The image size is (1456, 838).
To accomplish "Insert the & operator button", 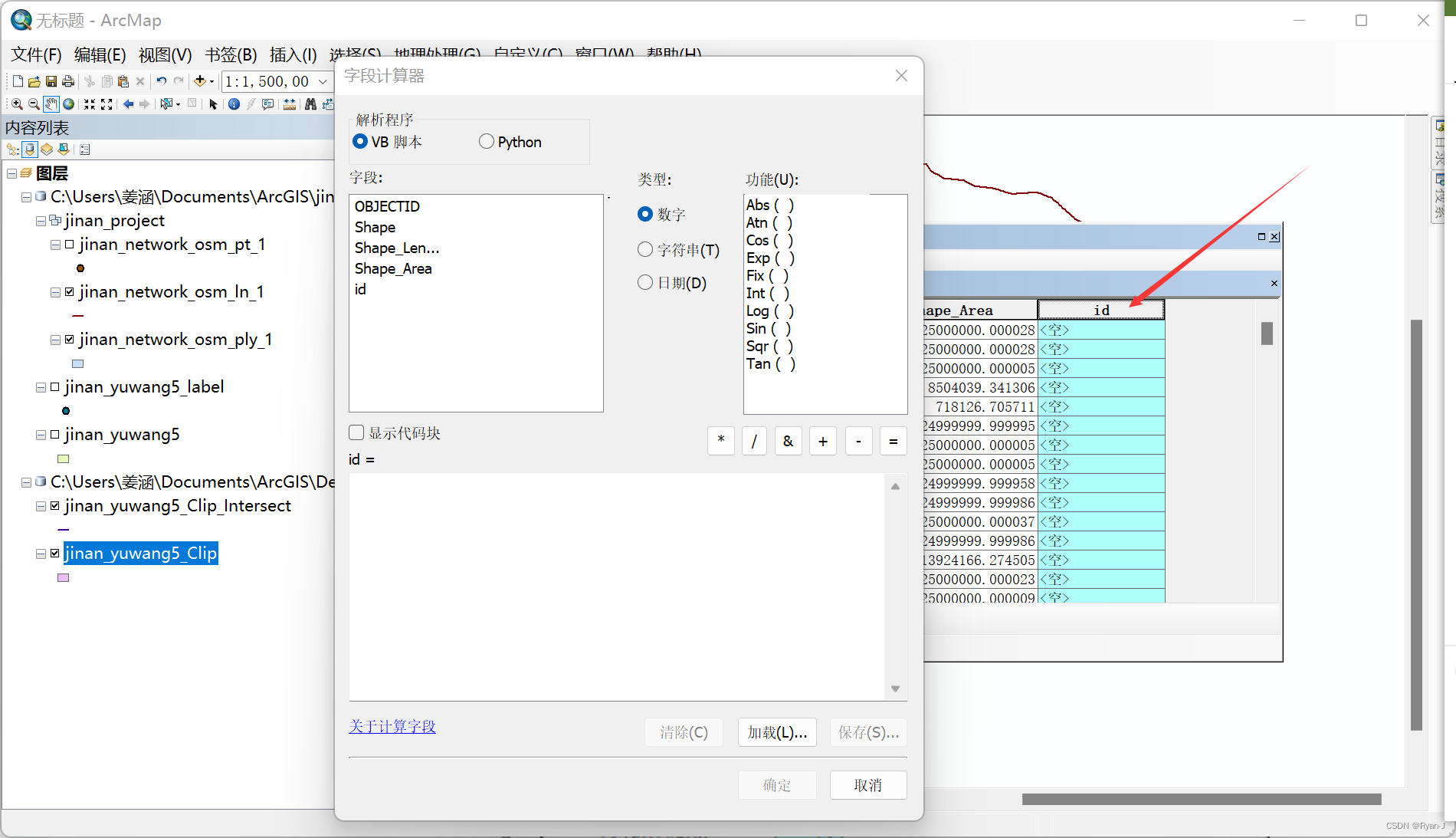I will click(x=789, y=441).
